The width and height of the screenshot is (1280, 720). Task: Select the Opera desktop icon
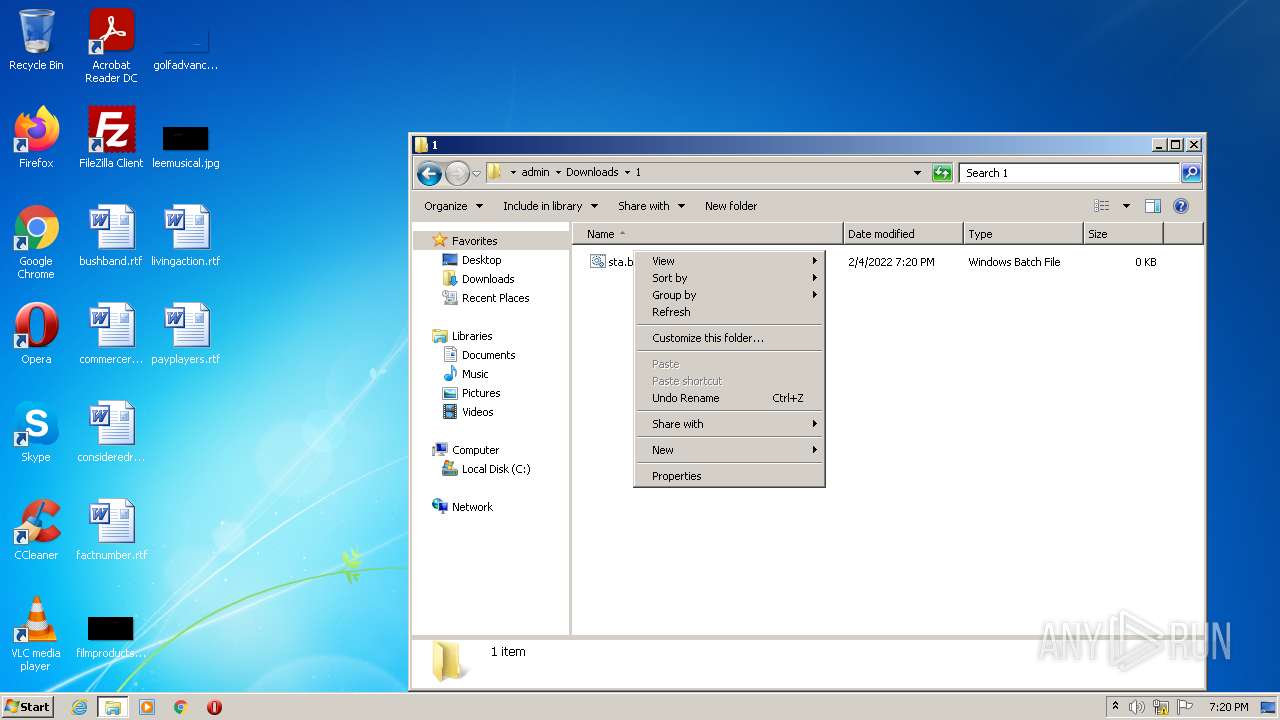[36, 334]
